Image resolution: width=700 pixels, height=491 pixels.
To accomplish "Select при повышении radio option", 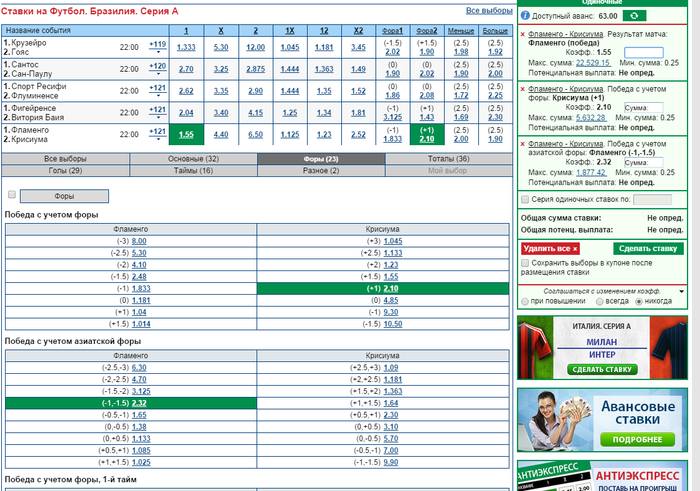I will pos(525,301).
